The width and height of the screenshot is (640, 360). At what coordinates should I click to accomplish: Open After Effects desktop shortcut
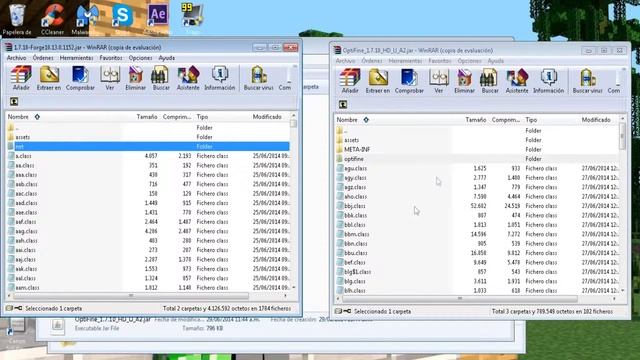click(x=158, y=19)
